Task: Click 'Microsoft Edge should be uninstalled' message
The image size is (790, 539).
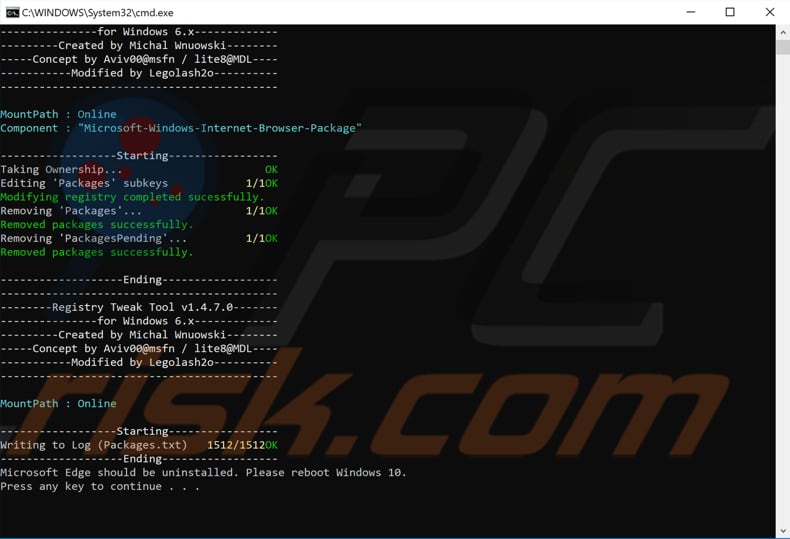Action: pyautogui.click(x=119, y=473)
